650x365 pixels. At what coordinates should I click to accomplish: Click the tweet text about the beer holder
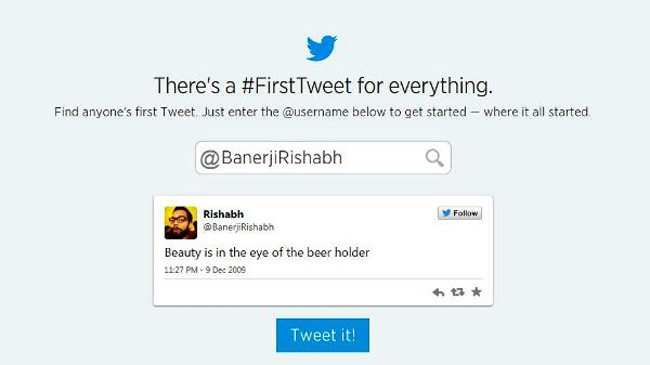pos(267,253)
